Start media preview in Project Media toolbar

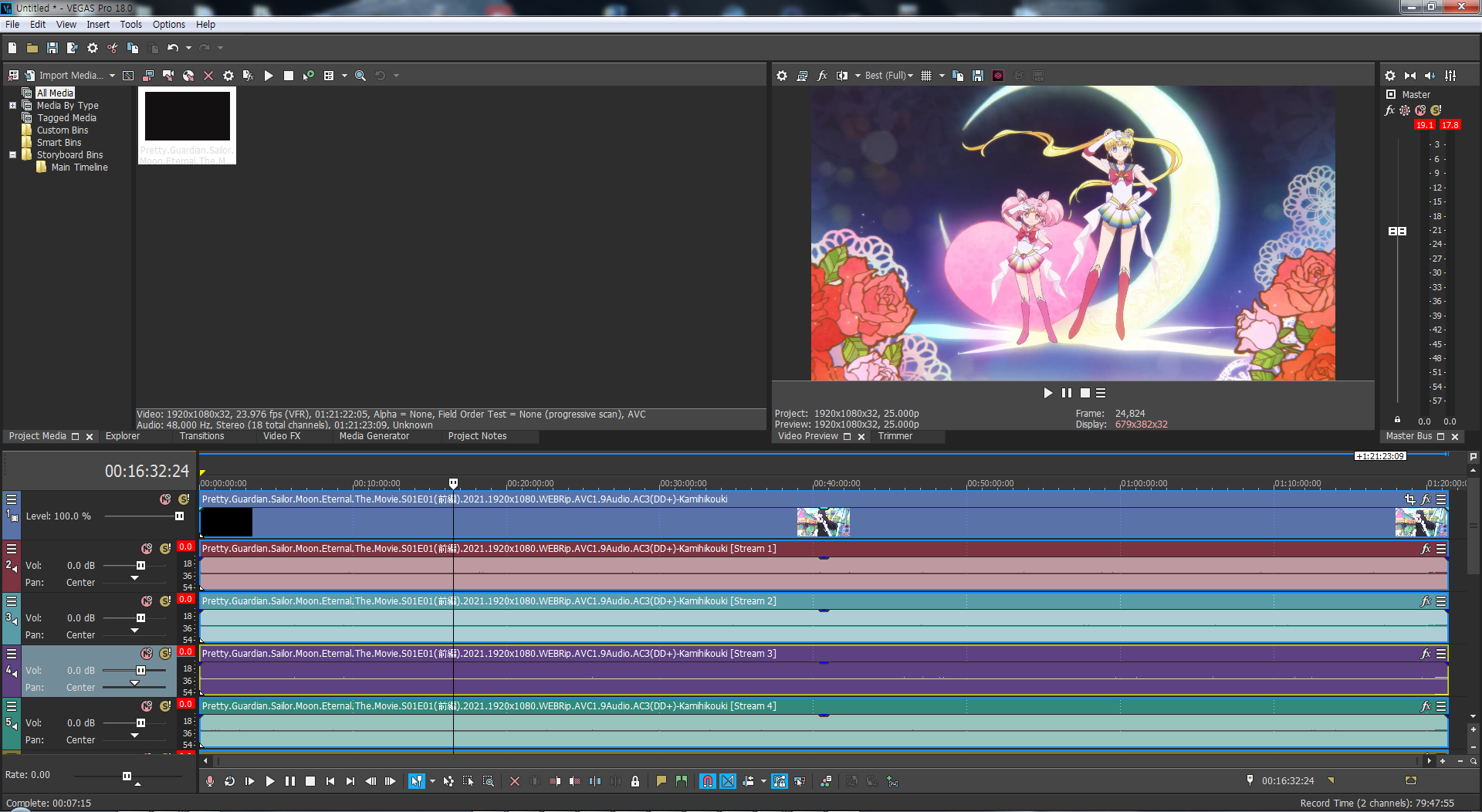coord(269,76)
